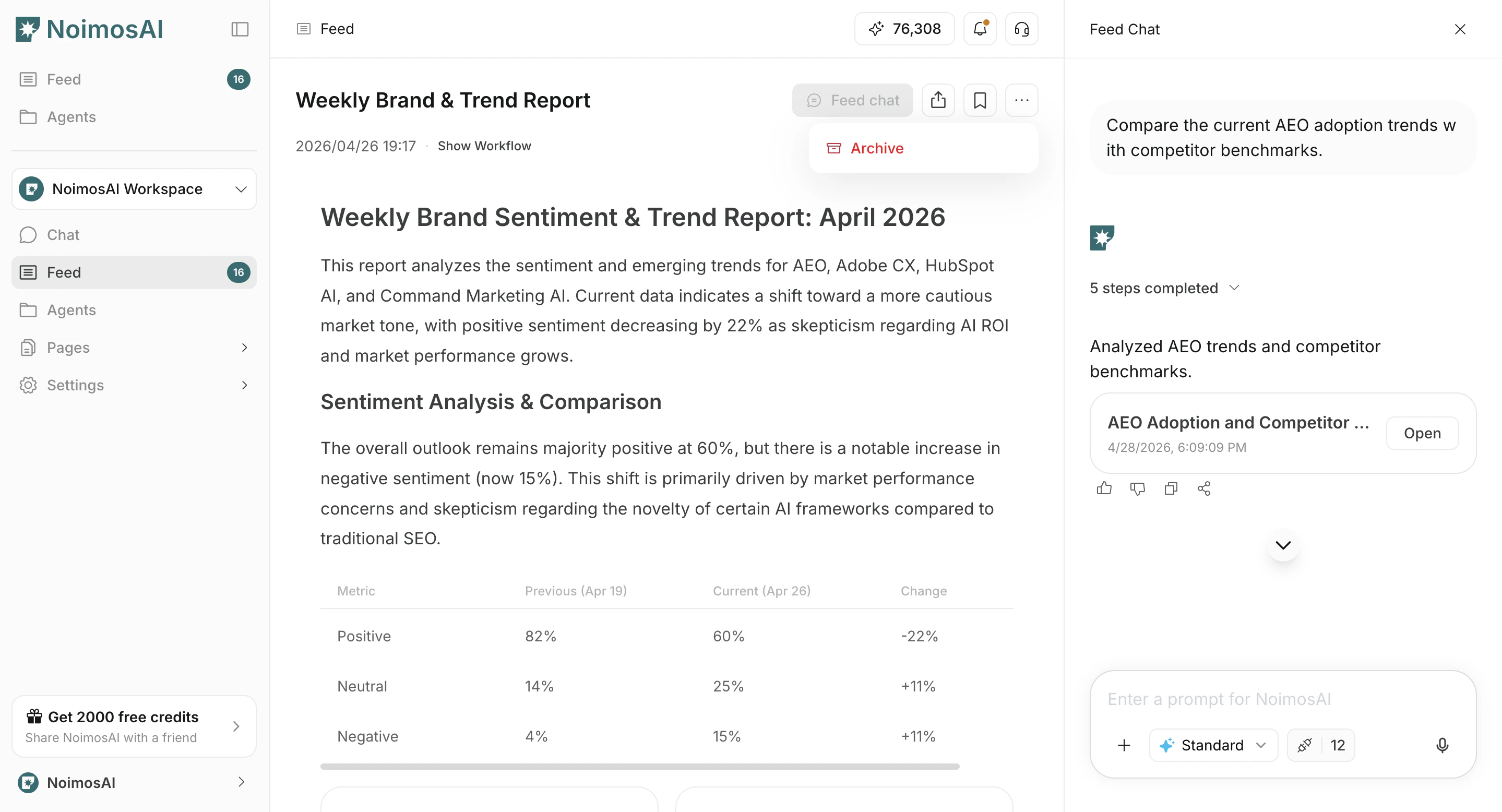Share the chat response

1204,488
